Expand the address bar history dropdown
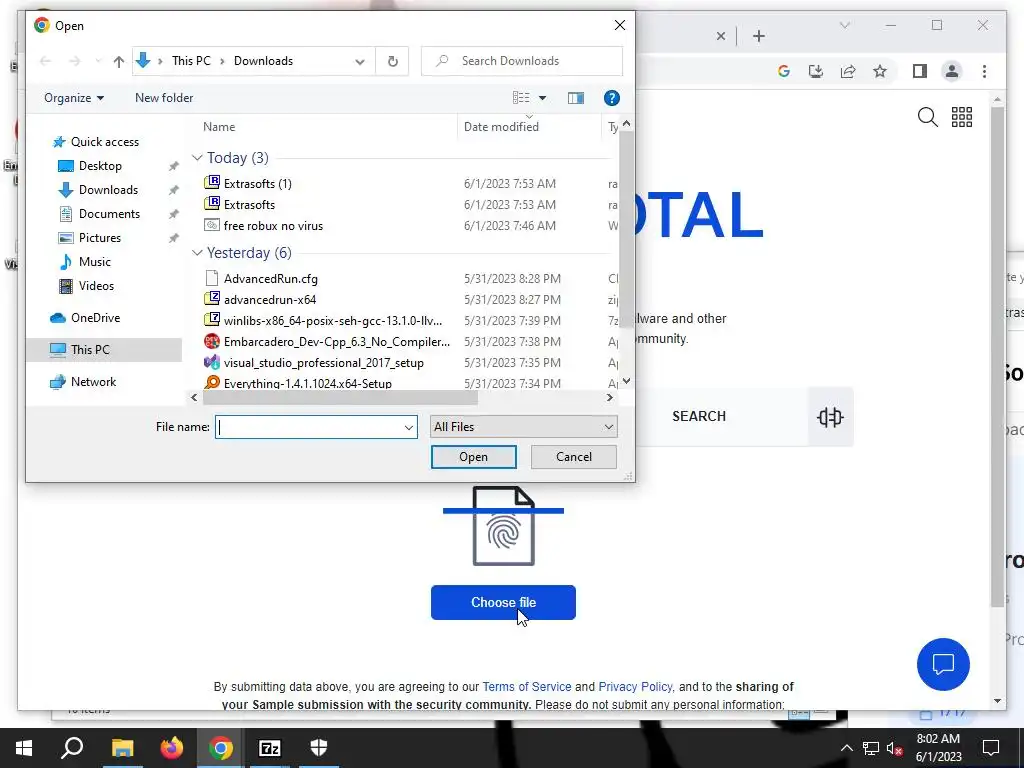Screen dimensions: 1024x768 tap(360, 61)
